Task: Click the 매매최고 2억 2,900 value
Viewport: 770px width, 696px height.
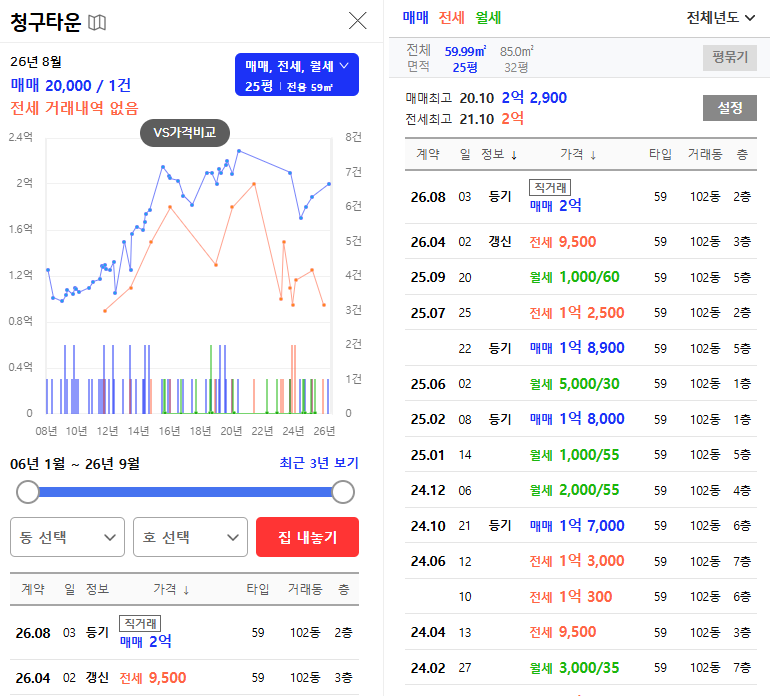Action: click(x=534, y=98)
